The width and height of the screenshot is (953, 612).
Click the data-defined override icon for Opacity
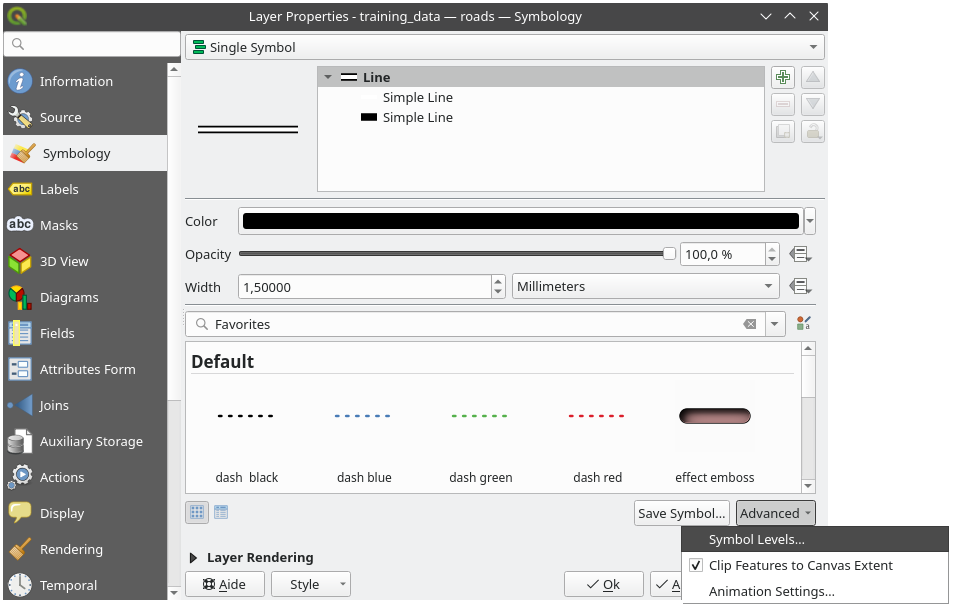point(799,254)
